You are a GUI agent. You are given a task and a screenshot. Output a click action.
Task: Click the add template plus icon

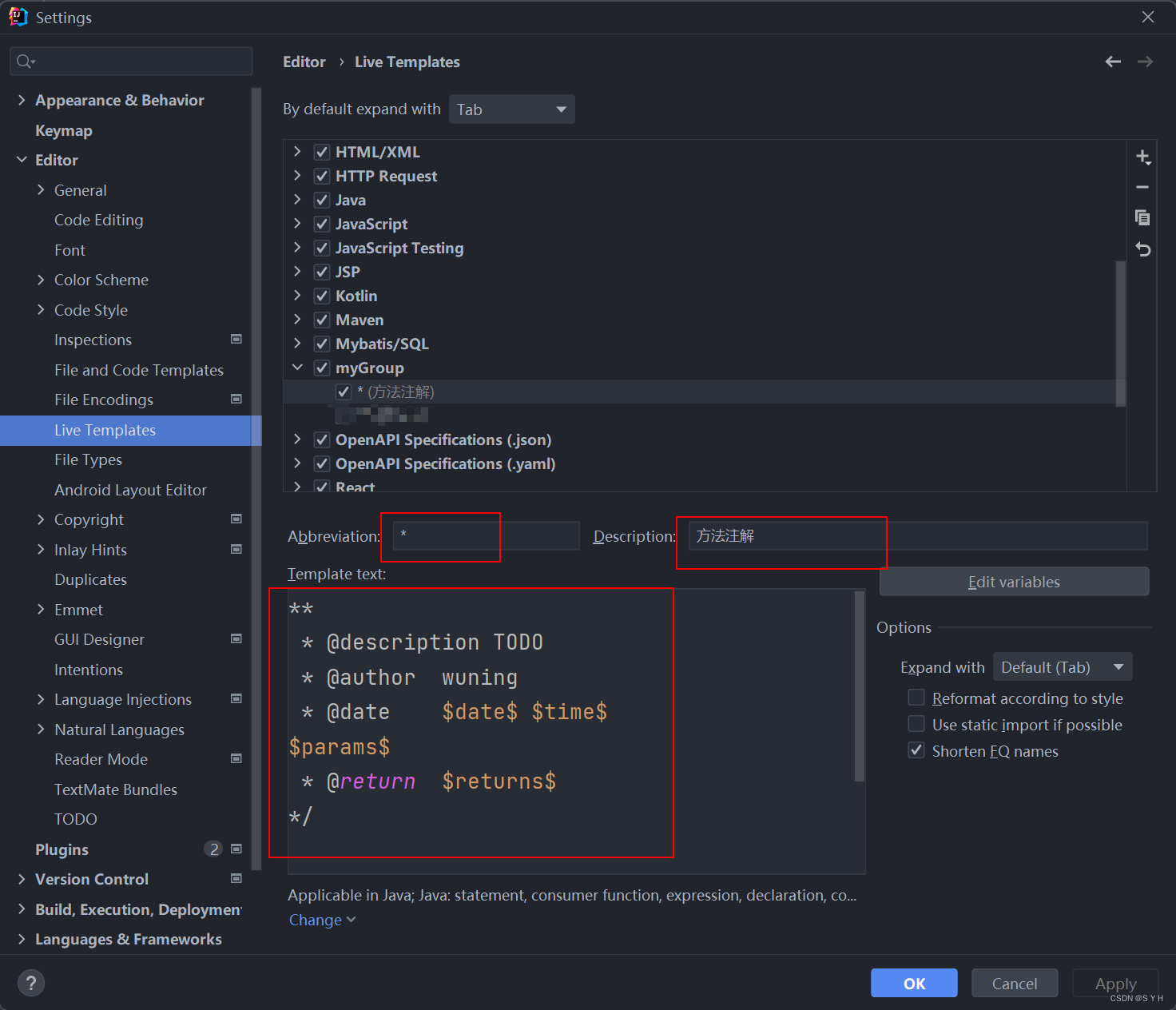pyautogui.click(x=1143, y=157)
